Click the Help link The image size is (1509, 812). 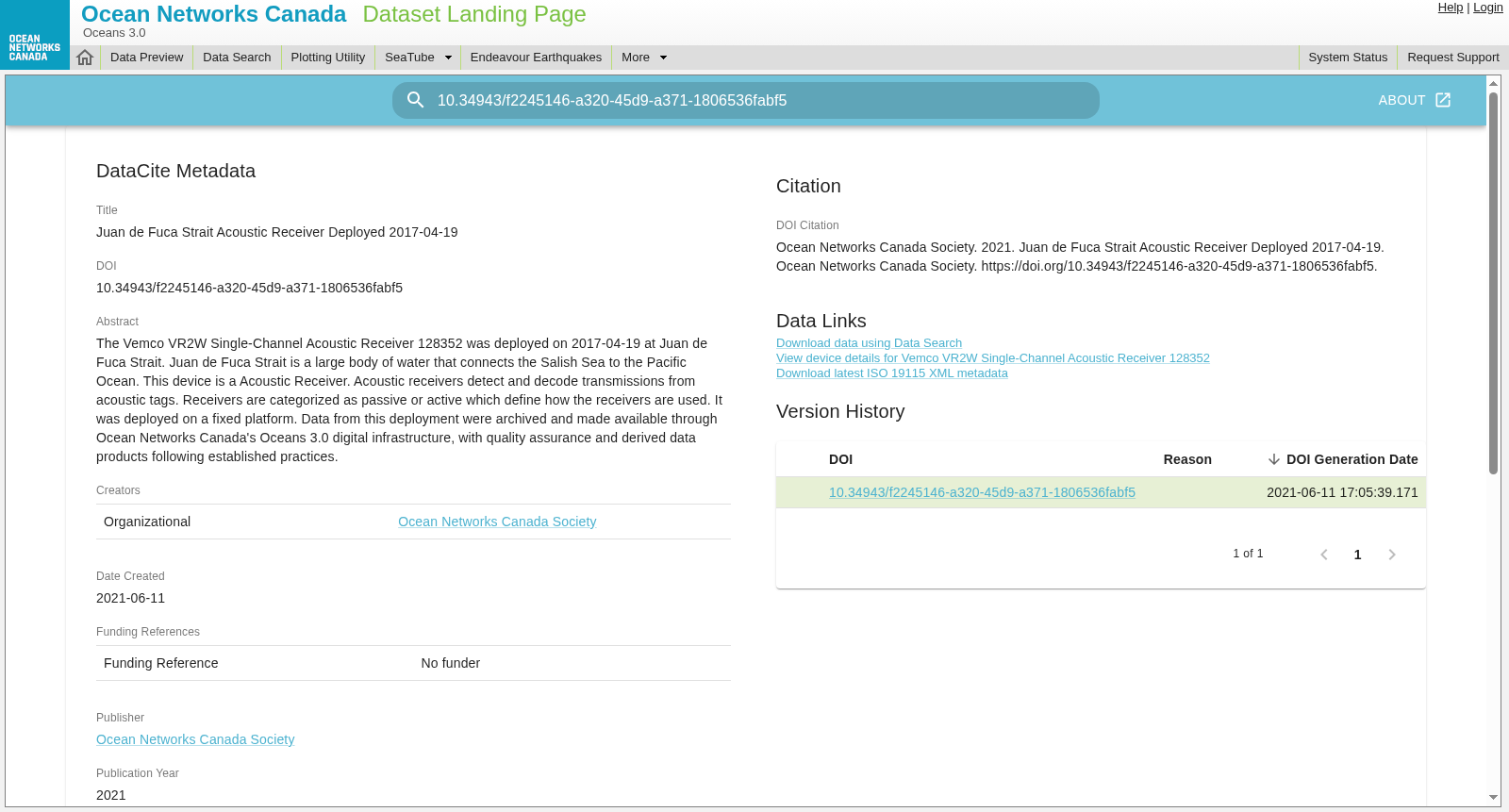coord(1451,8)
